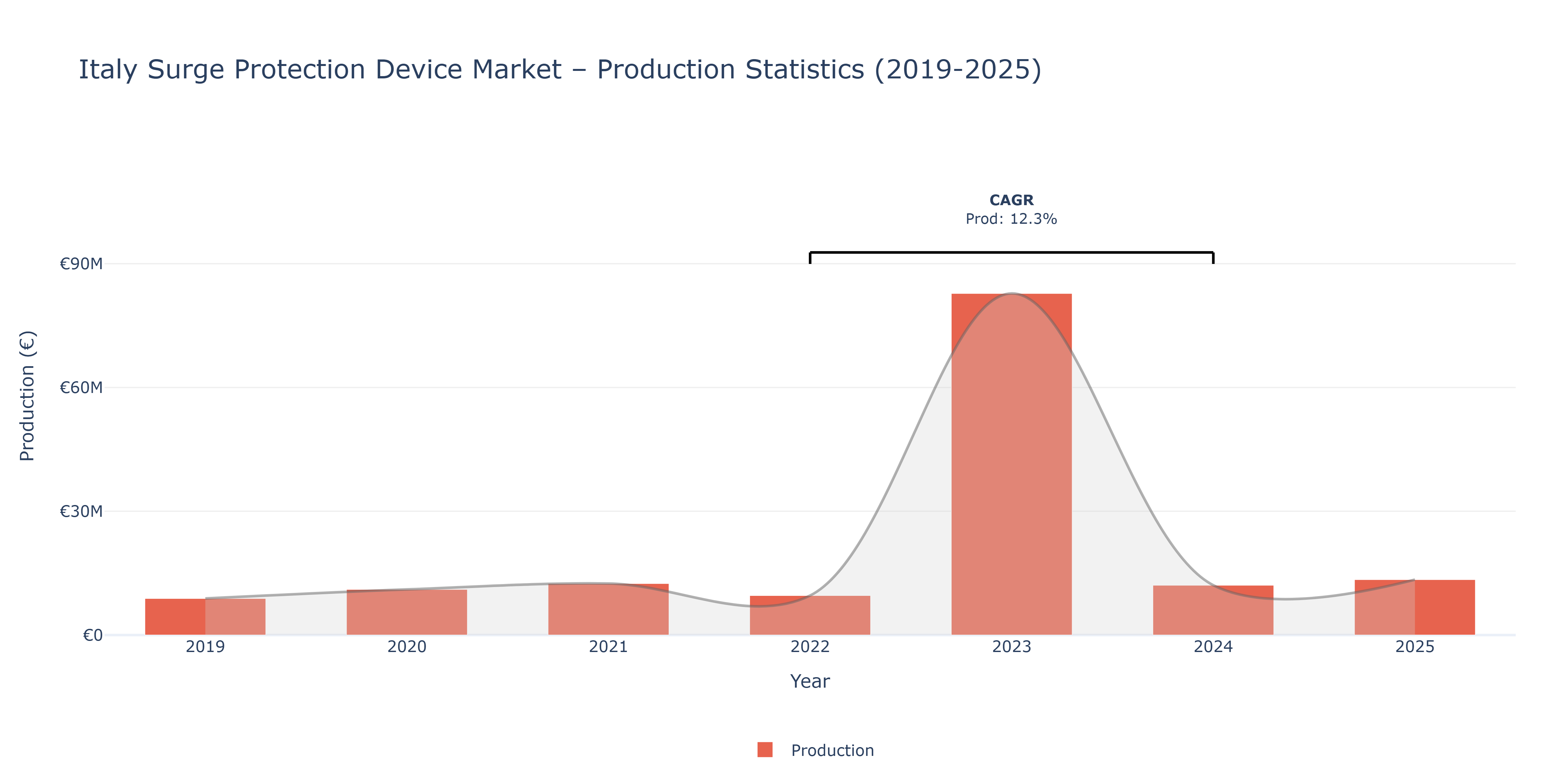Click the 2024 x-axis tick label
This screenshot has width=1568, height=784.
pos(1213,647)
